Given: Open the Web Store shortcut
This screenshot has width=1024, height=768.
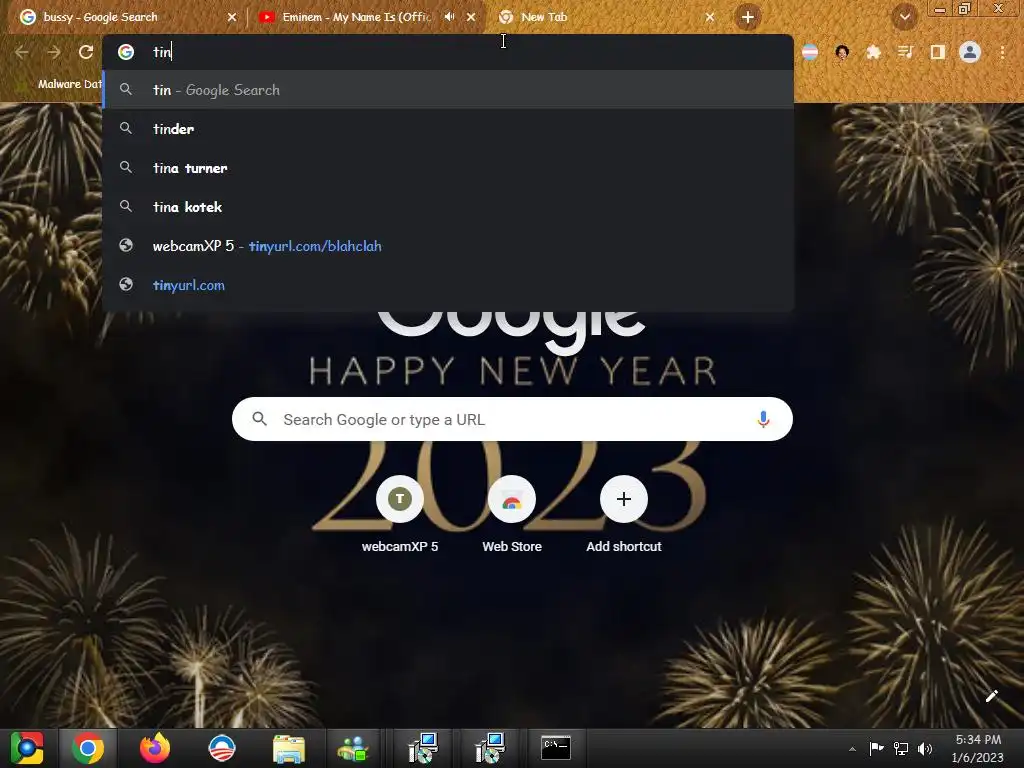Looking at the screenshot, I should (x=512, y=515).
